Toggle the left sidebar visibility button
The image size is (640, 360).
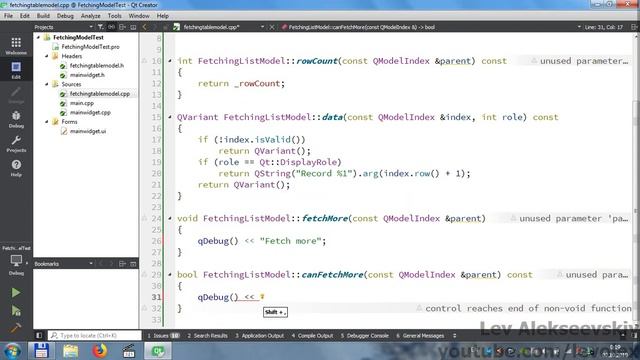tap(39, 336)
